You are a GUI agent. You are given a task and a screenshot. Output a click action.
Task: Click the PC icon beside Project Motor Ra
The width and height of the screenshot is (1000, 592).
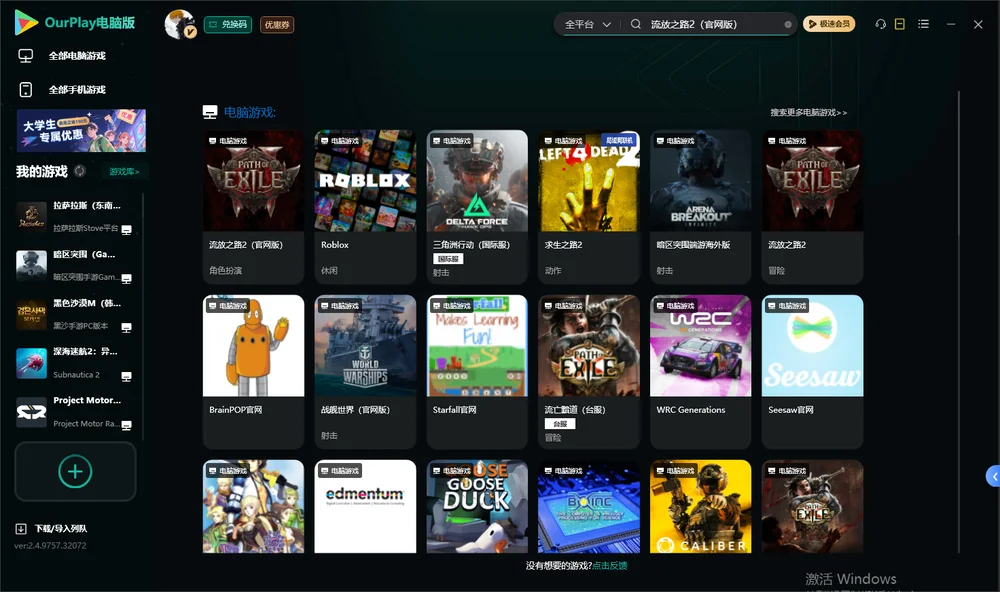click(x=126, y=426)
